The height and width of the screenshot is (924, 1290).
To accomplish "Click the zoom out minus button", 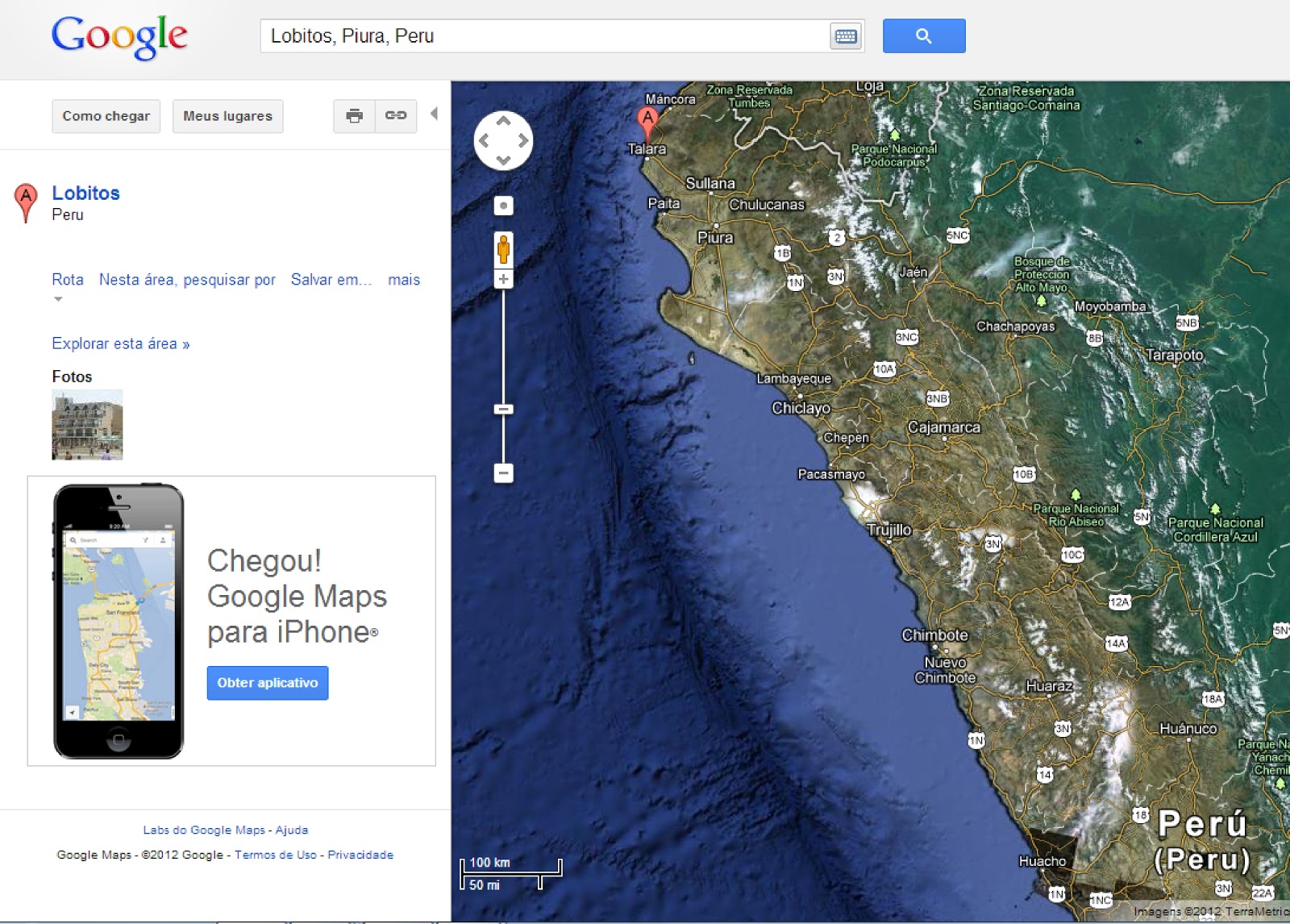I will coord(503,472).
